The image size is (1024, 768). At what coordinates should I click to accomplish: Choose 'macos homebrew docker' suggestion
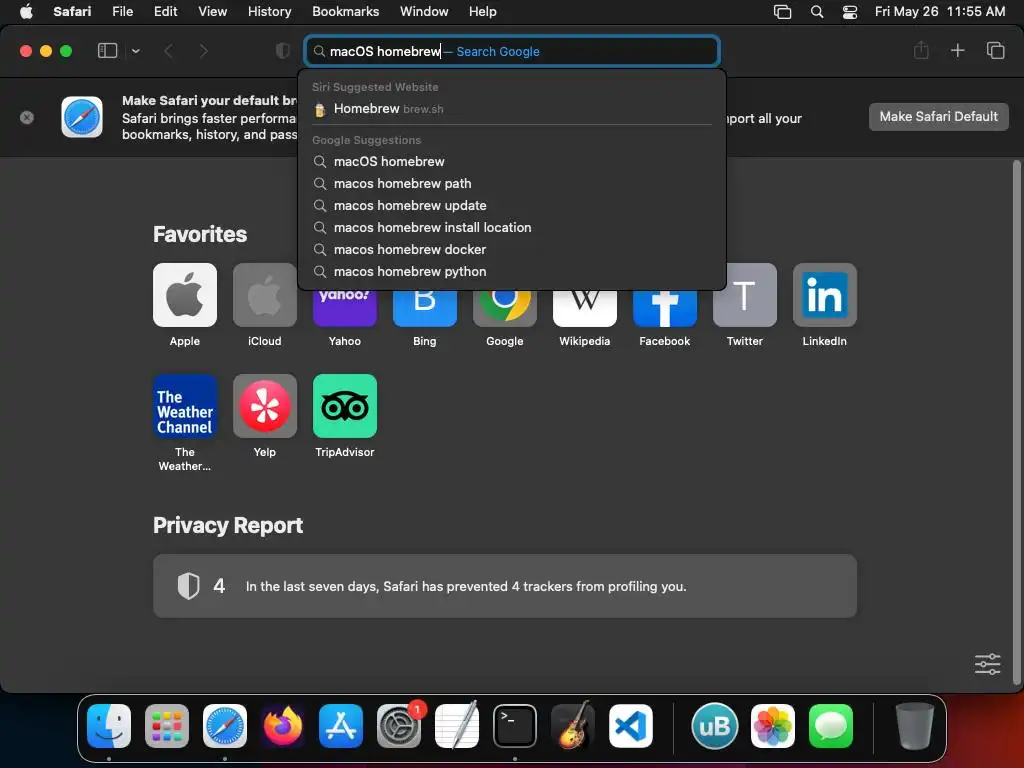pos(512,249)
